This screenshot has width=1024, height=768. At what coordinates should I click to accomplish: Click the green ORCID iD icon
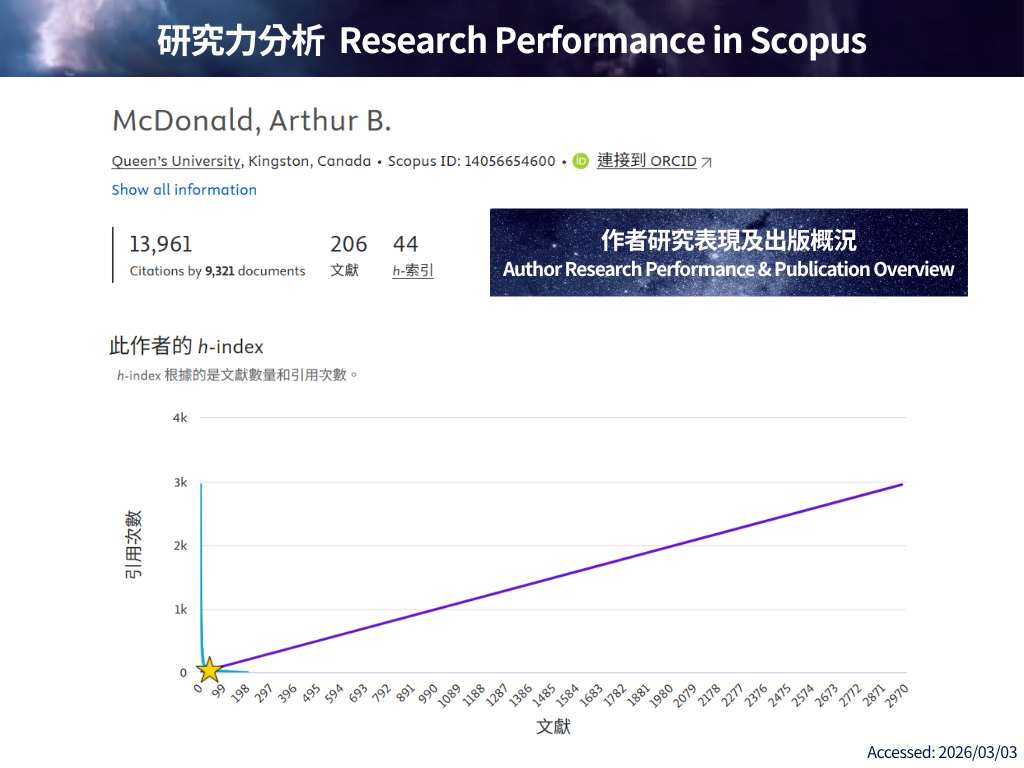click(x=581, y=161)
